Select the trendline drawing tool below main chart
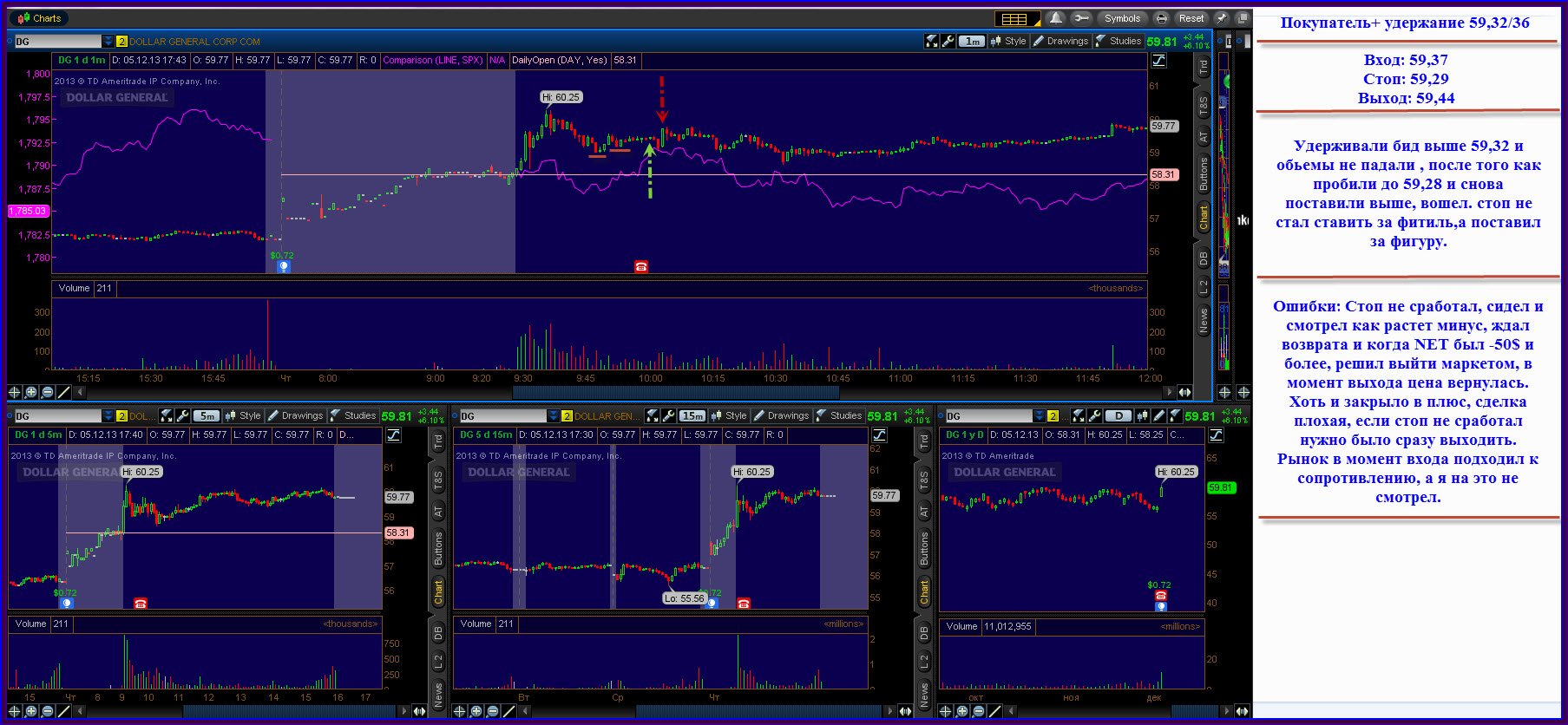Image resolution: width=1568 pixels, height=725 pixels. tap(63, 392)
